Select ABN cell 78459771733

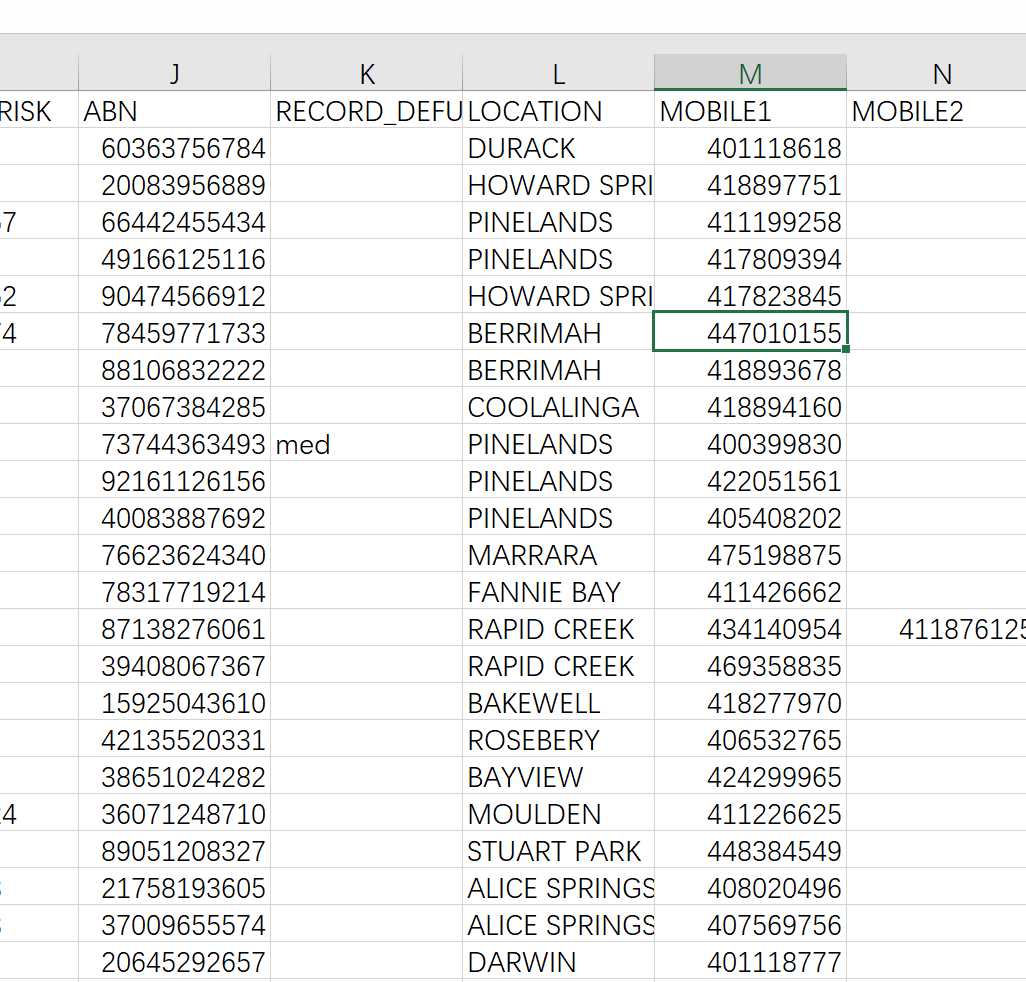pos(174,332)
